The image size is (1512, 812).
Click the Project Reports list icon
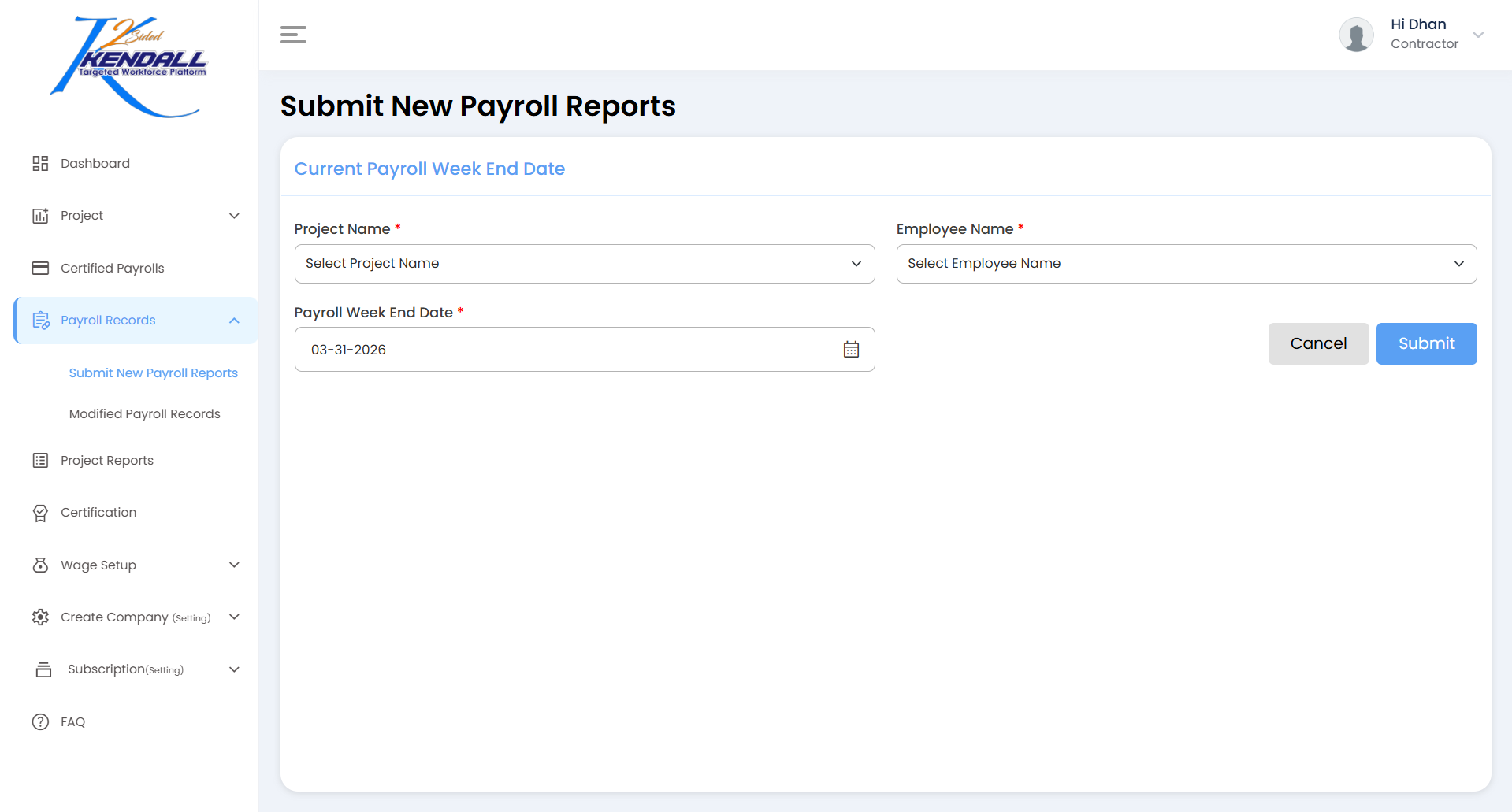pyautogui.click(x=40, y=460)
